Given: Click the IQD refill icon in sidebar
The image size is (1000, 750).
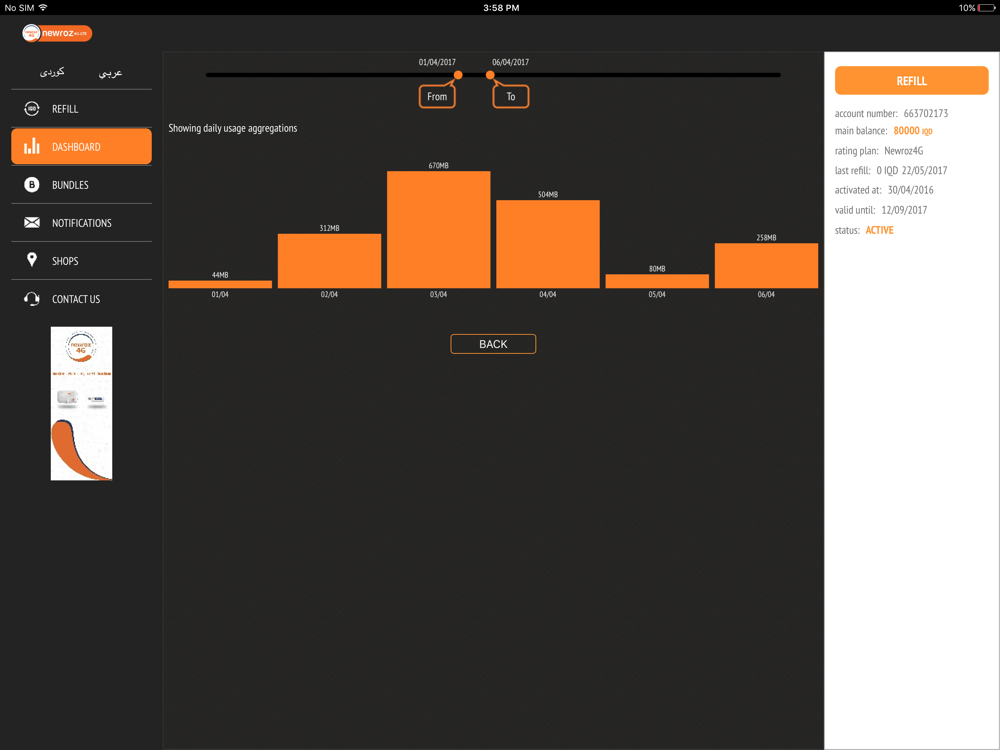Looking at the screenshot, I should pyautogui.click(x=32, y=109).
